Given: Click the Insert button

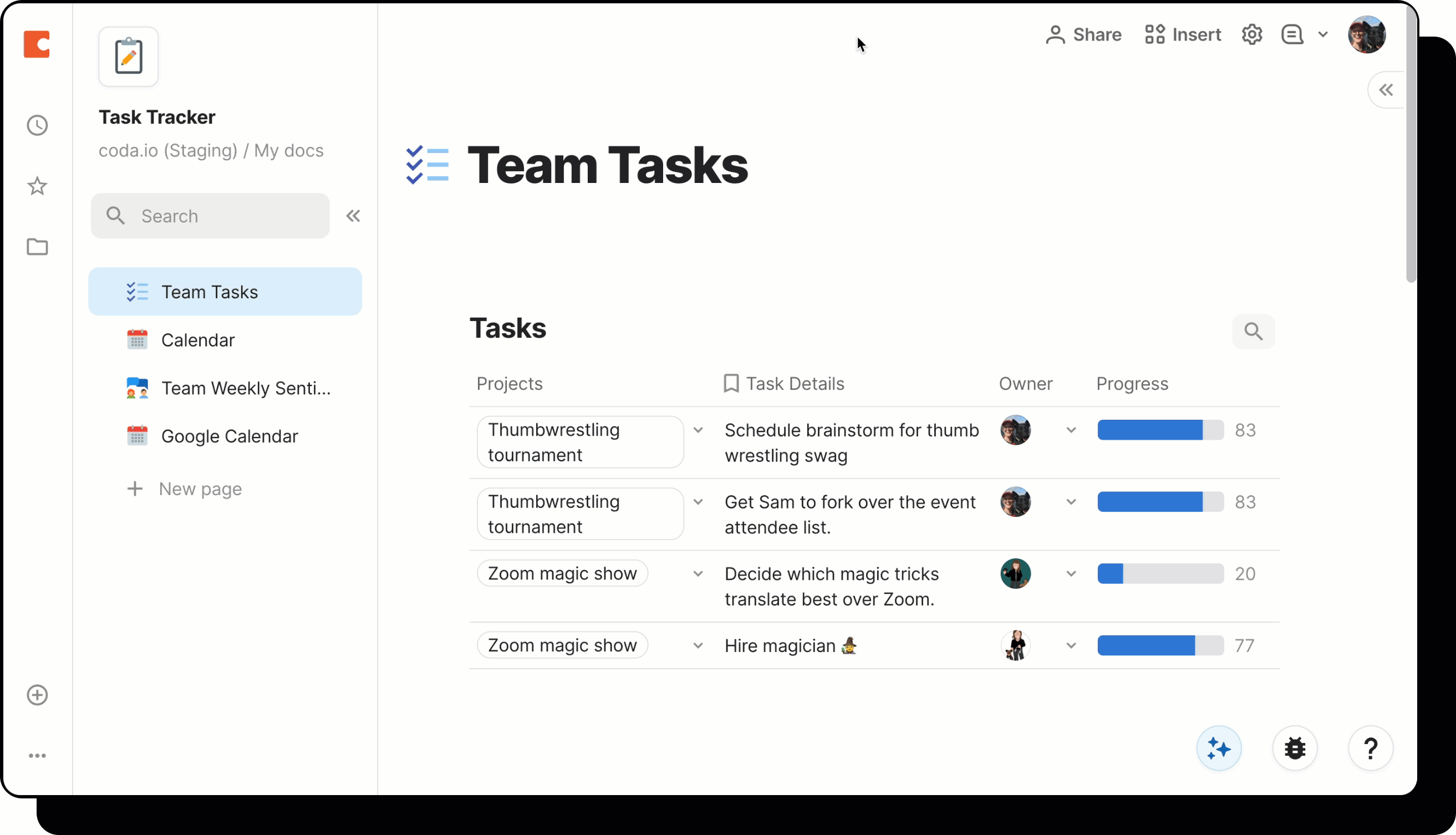Looking at the screenshot, I should click(x=1184, y=34).
